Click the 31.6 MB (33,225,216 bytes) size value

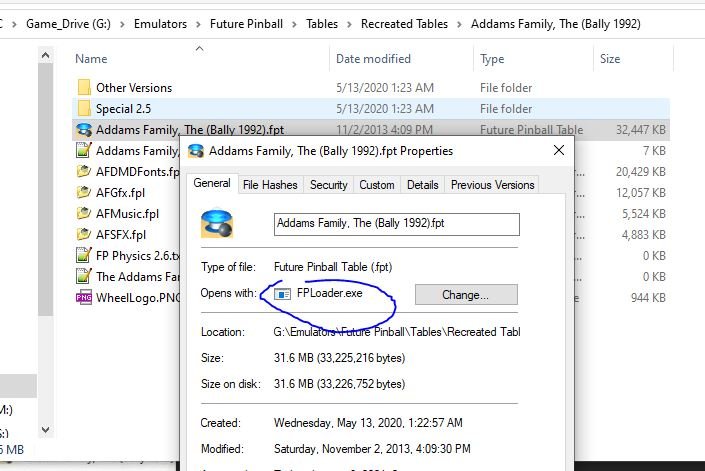click(339, 358)
